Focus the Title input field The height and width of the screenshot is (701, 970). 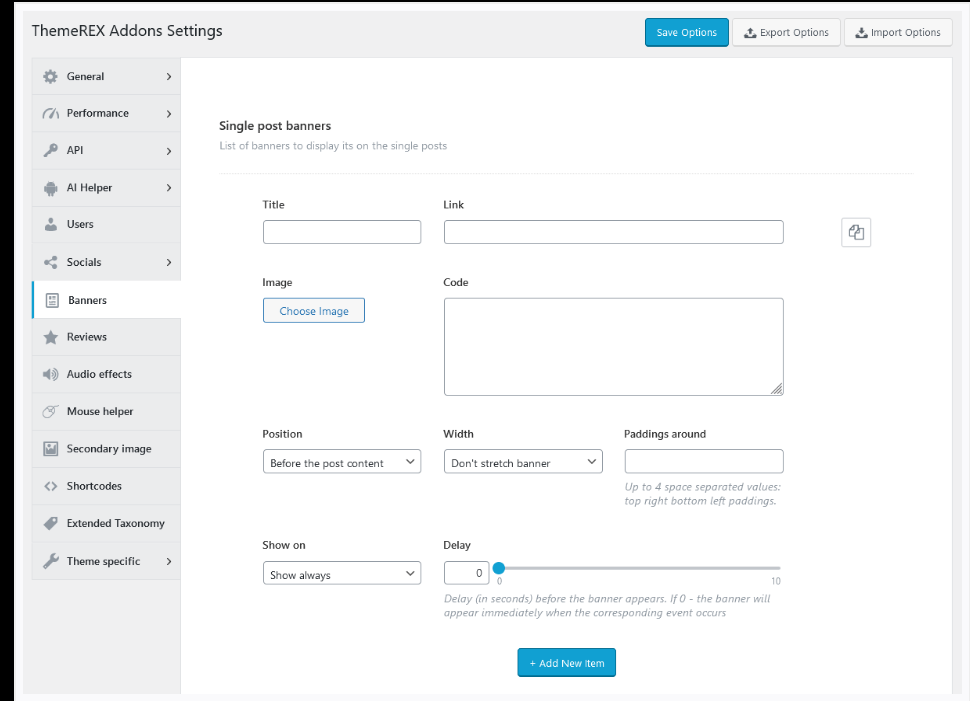[341, 232]
